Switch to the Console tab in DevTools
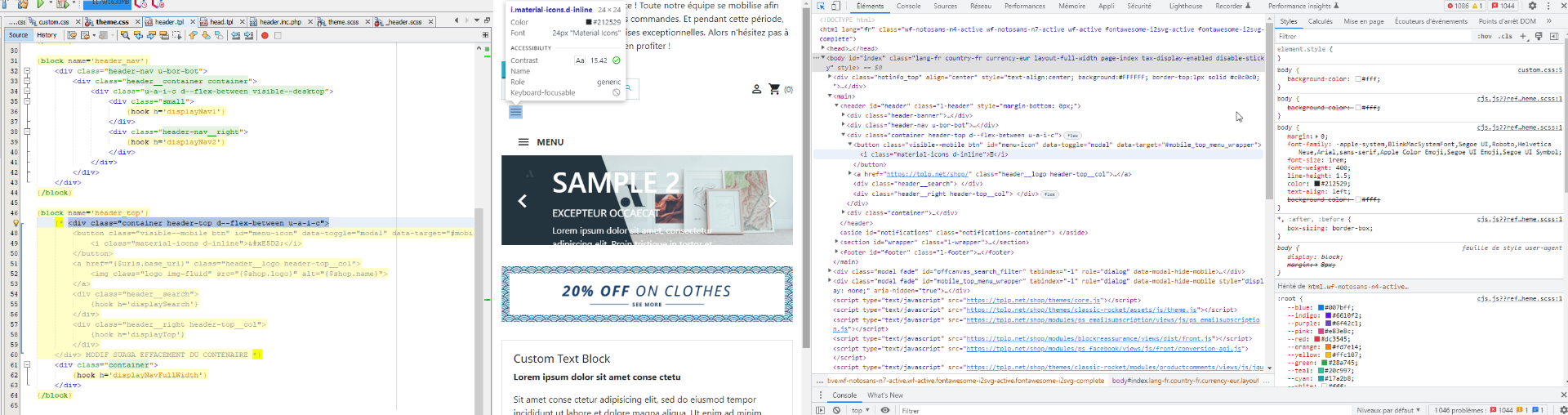 [x=908, y=6]
